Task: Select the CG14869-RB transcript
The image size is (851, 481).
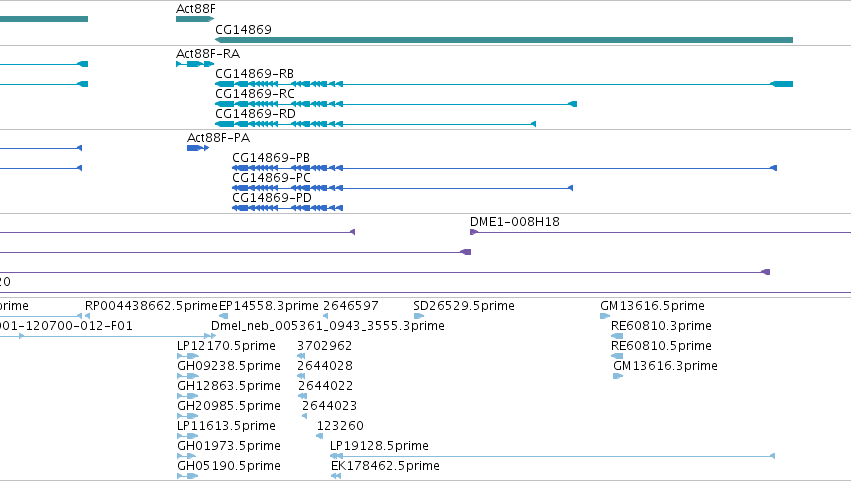Action: (x=504, y=84)
